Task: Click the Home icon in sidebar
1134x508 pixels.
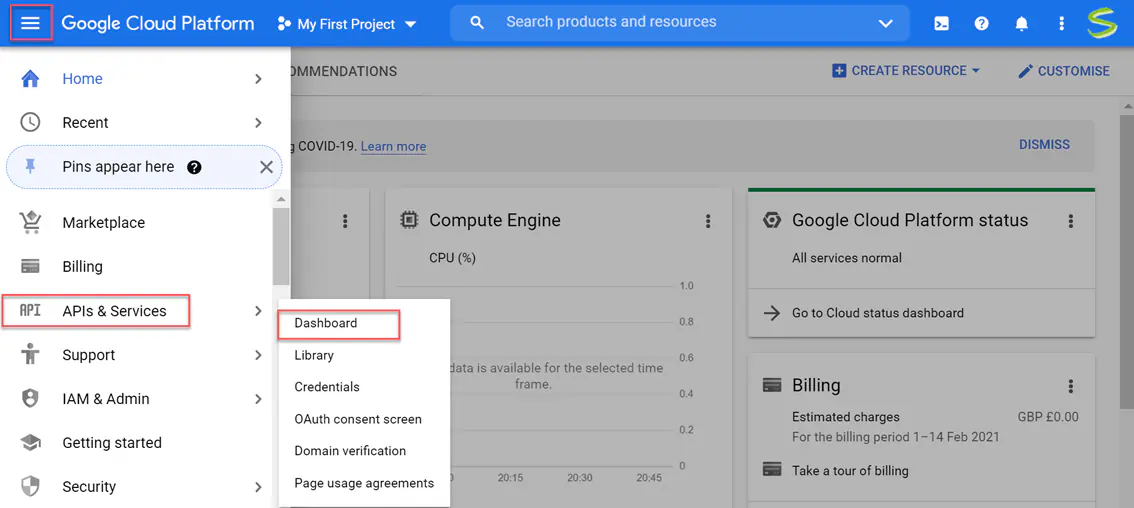Action: click(x=30, y=78)
